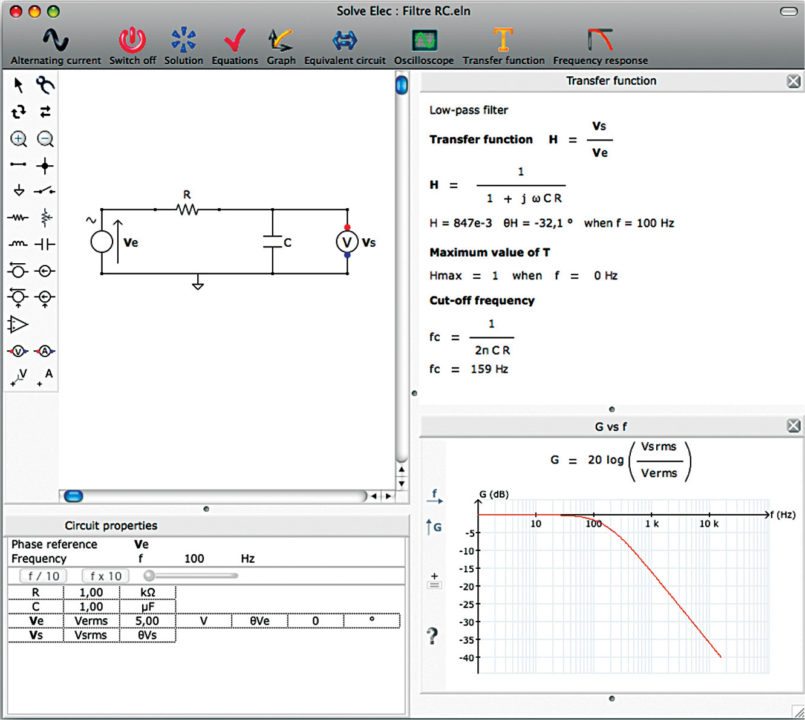805x720 pixels.
Task: Select the ground symbol tool
Action: tap(19, 190)
